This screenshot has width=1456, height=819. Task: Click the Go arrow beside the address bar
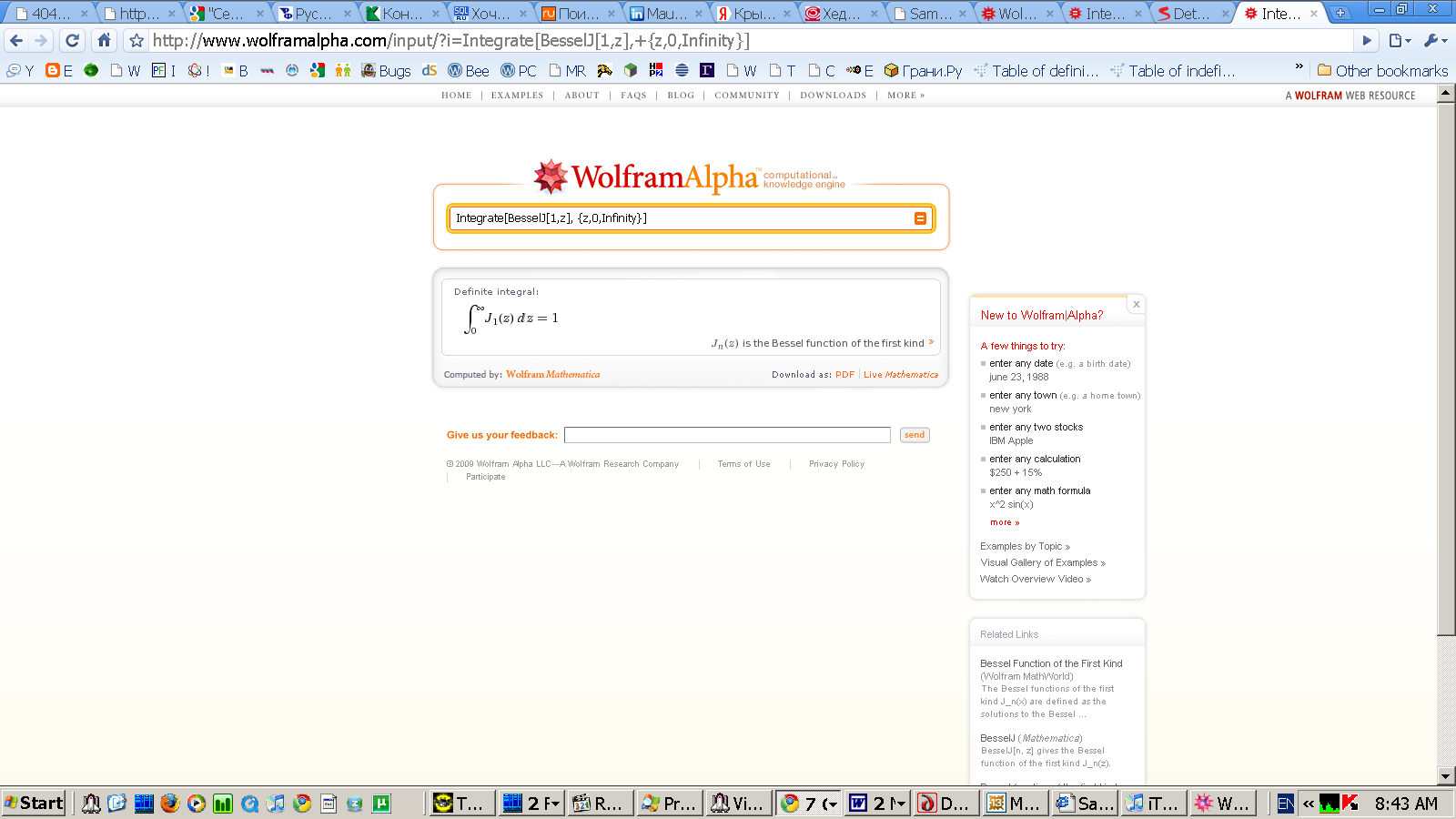1366,40
